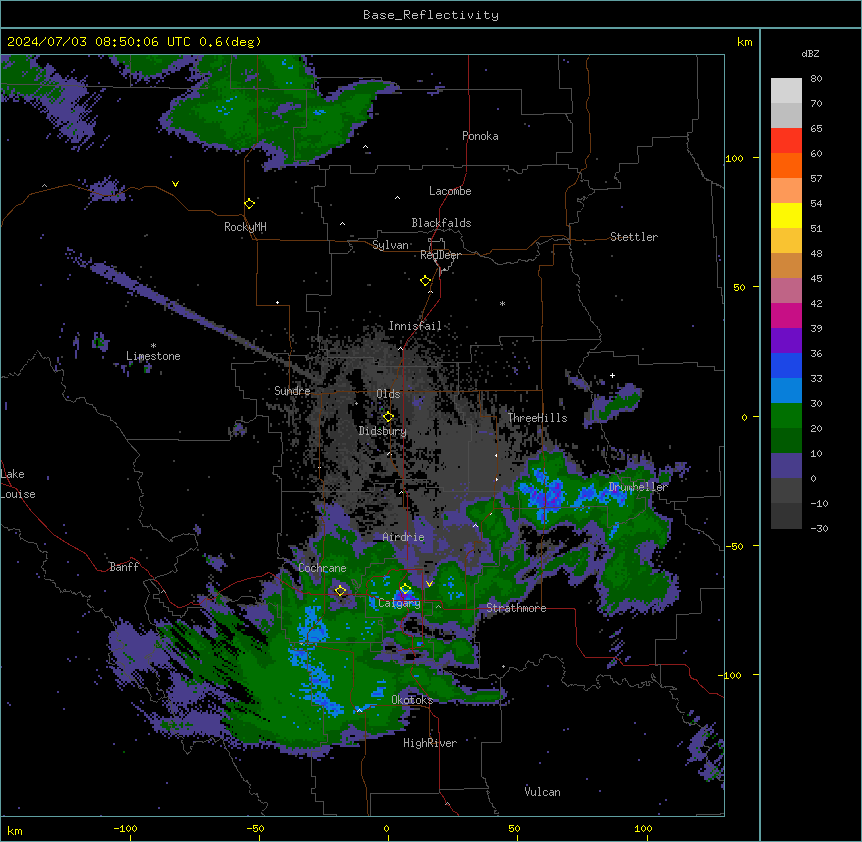The image size is (862, 842).
Task: Select the Calgary label
Action: point(399,603)
